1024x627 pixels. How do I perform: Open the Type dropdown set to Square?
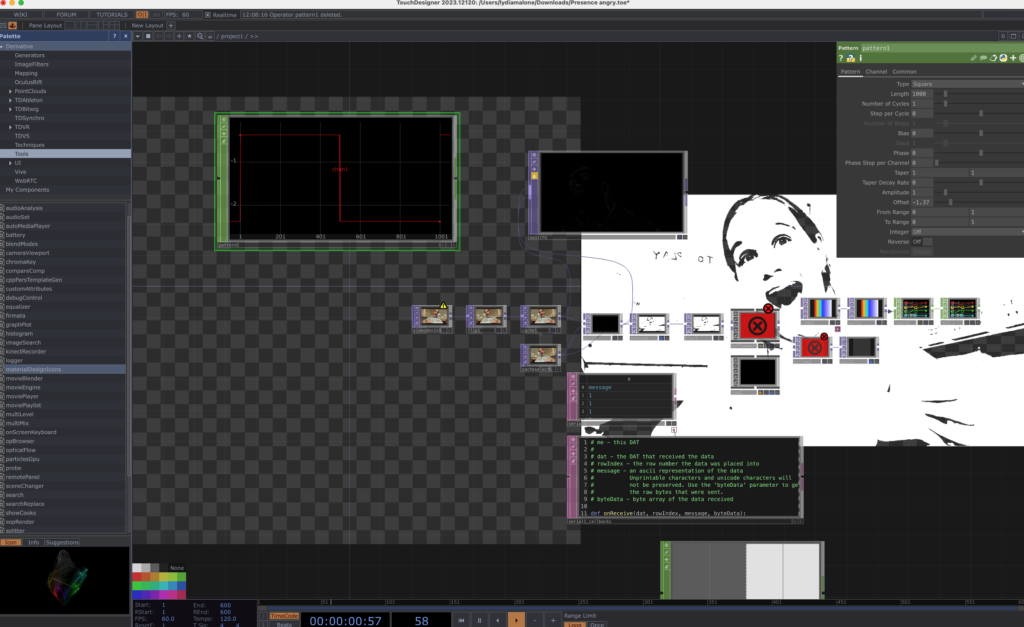click(966, 84)
